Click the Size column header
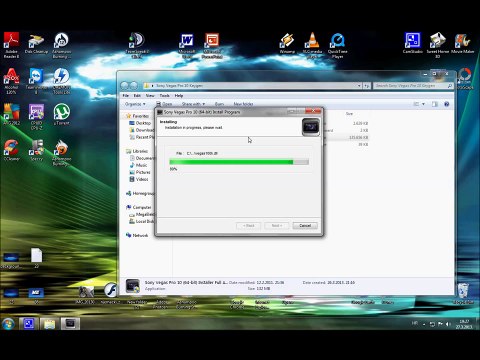The image size is (480, 360). pyautogui.click(x=349, y=114)
